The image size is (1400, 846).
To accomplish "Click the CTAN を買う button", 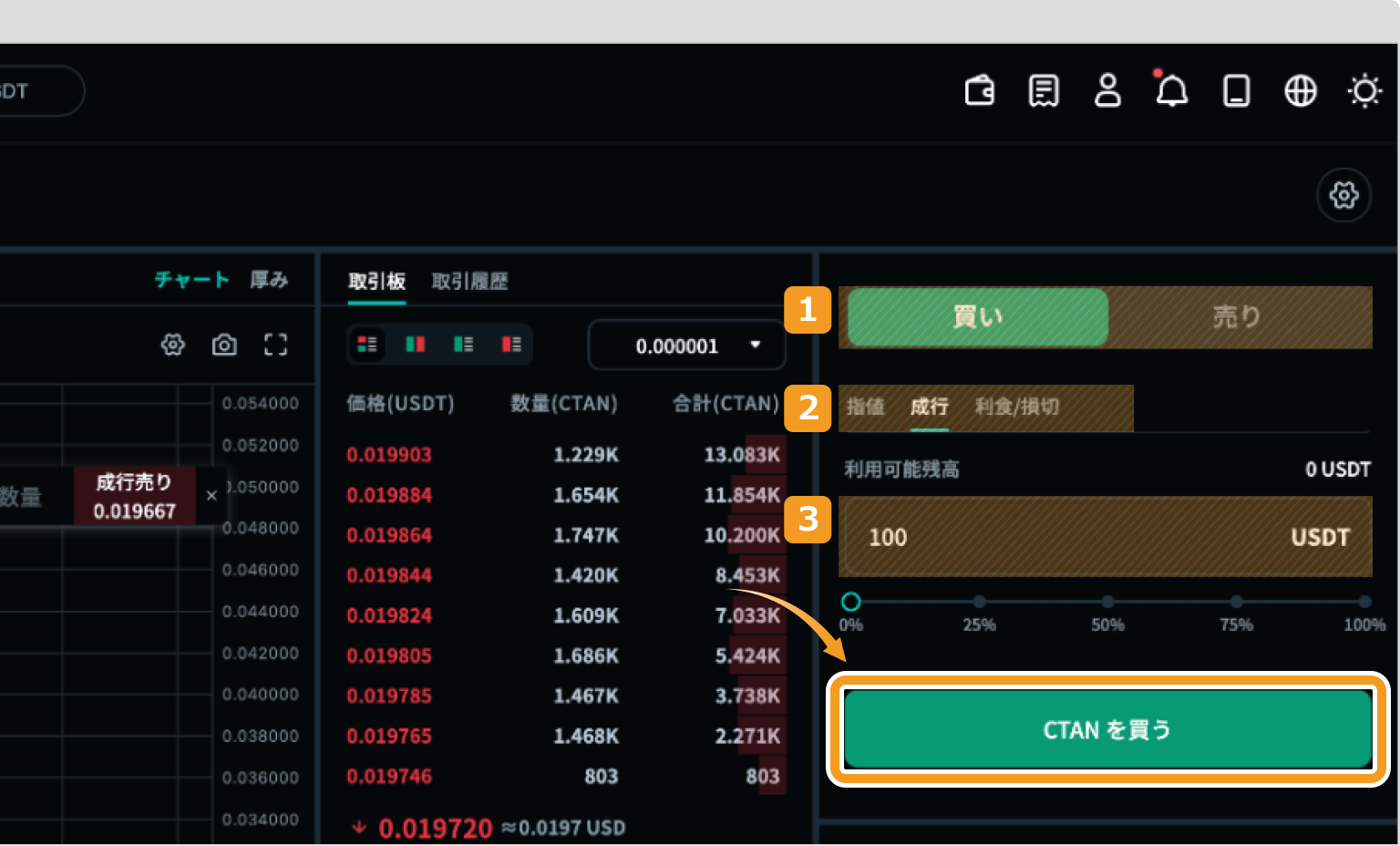I will click(x=1107, y=729).
